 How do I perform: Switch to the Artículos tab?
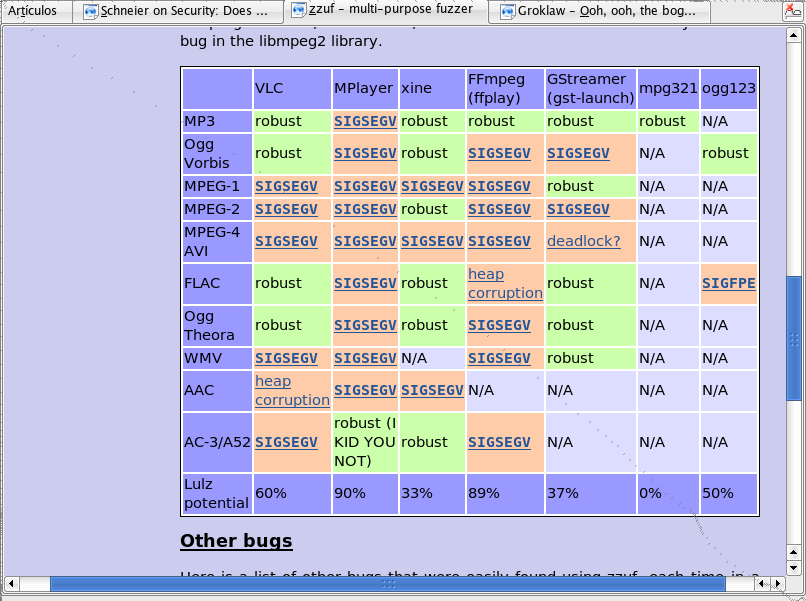pyautogui.click(x=35, y=11)
